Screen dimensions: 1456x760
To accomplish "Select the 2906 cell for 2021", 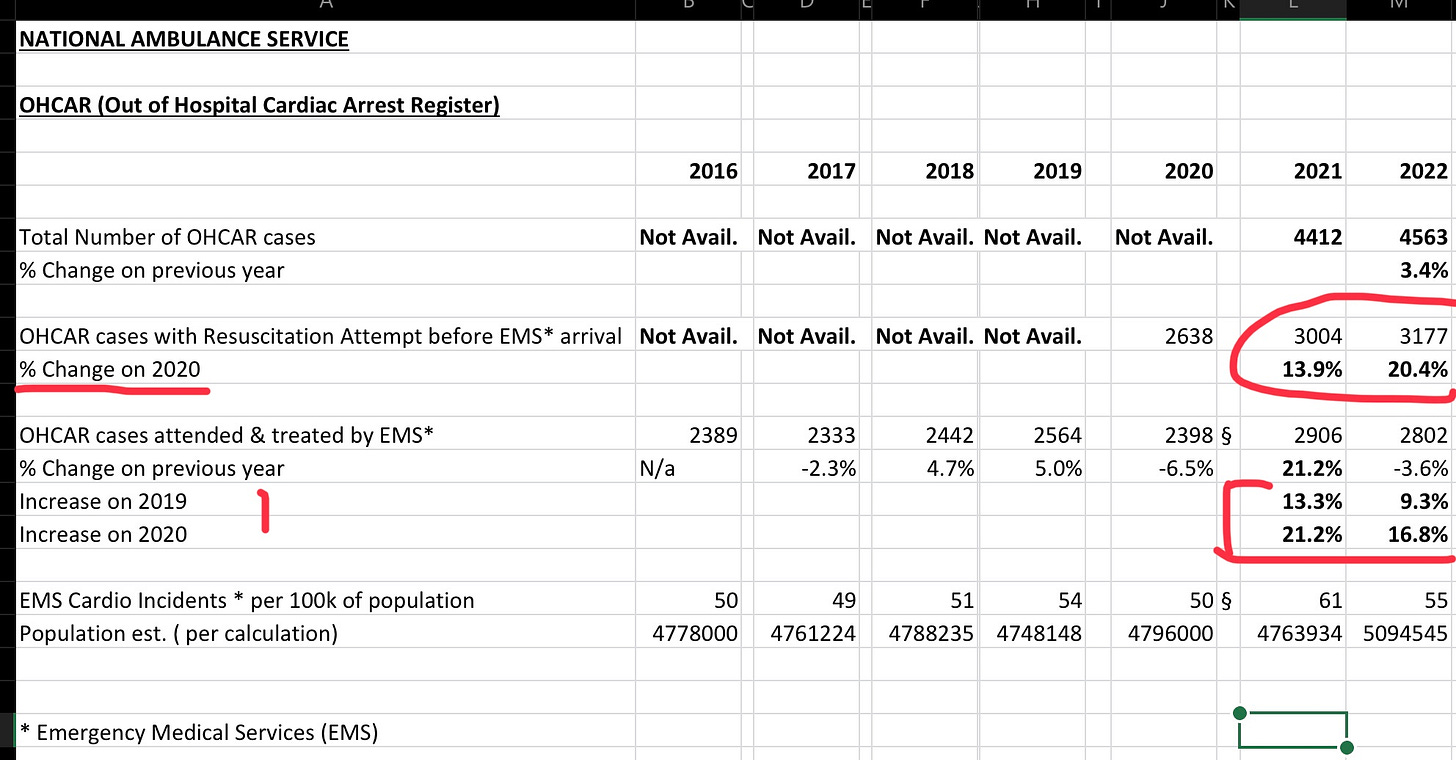I will click(1318, 435).
